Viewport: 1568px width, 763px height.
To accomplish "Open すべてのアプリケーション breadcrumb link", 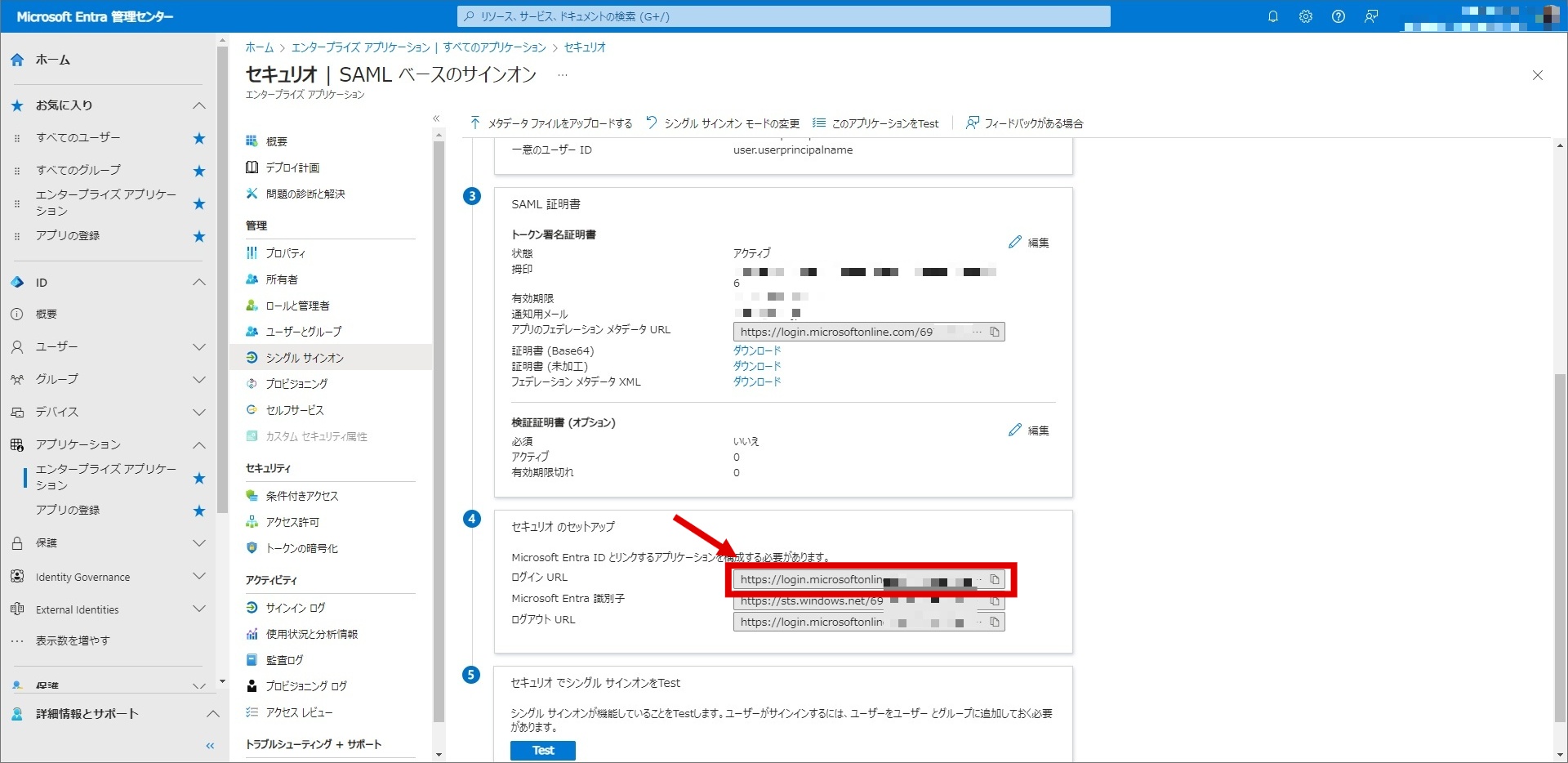I will [494, 47].
